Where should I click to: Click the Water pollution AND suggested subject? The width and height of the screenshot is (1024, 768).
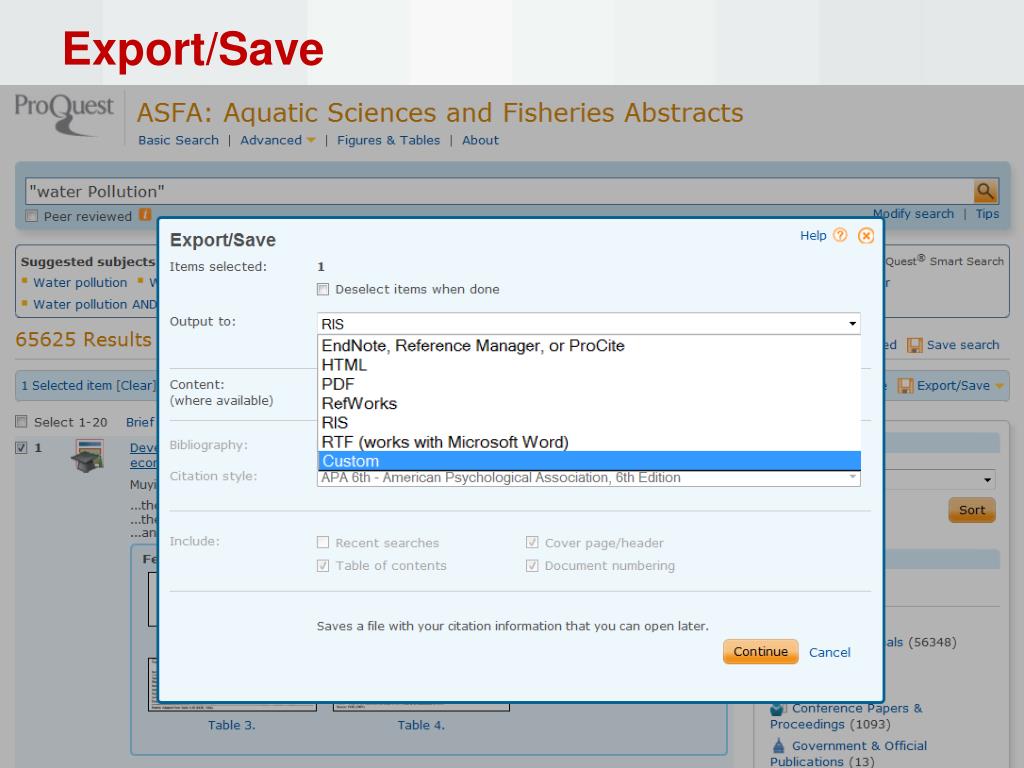coord(95,304)
